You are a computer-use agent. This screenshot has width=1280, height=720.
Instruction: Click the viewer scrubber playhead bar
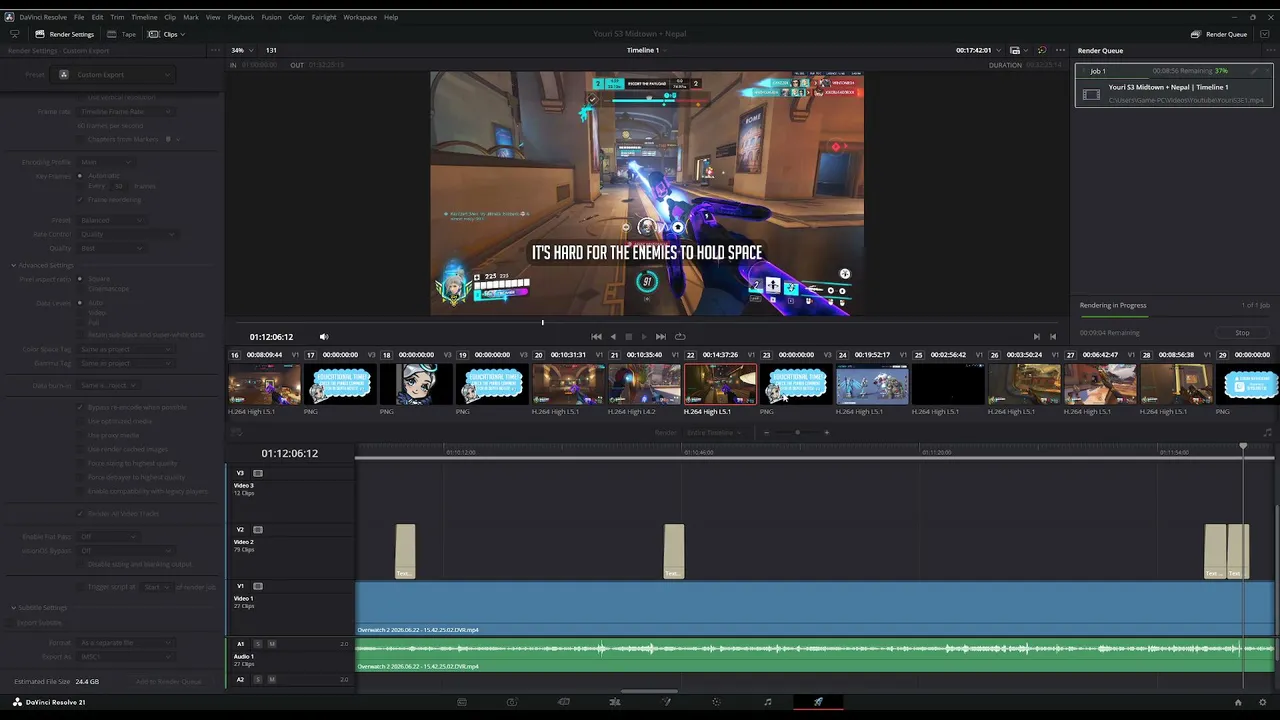pos(543,323)
